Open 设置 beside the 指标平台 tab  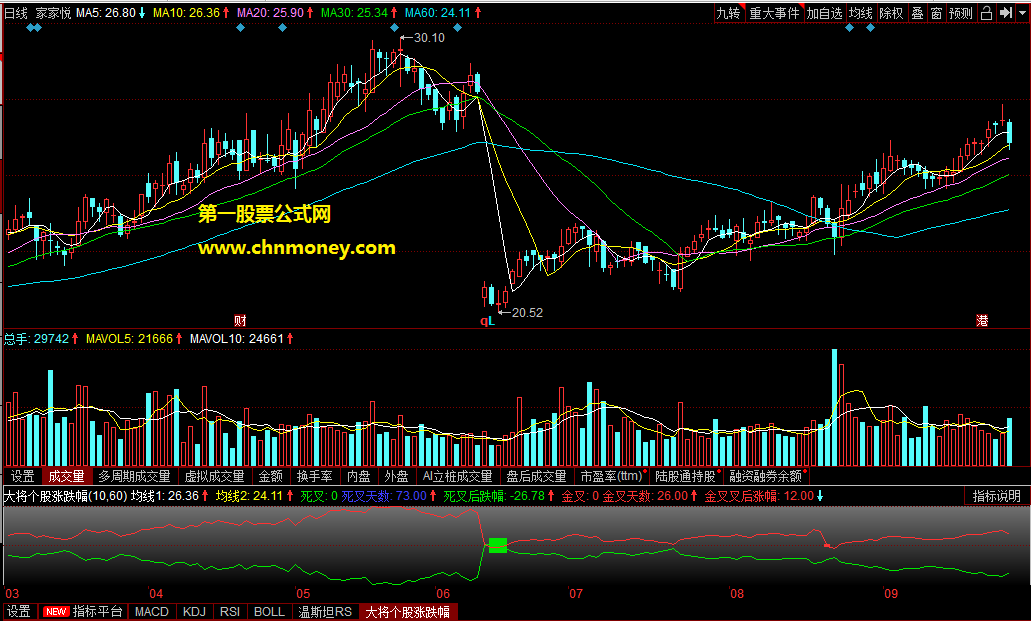19,612
